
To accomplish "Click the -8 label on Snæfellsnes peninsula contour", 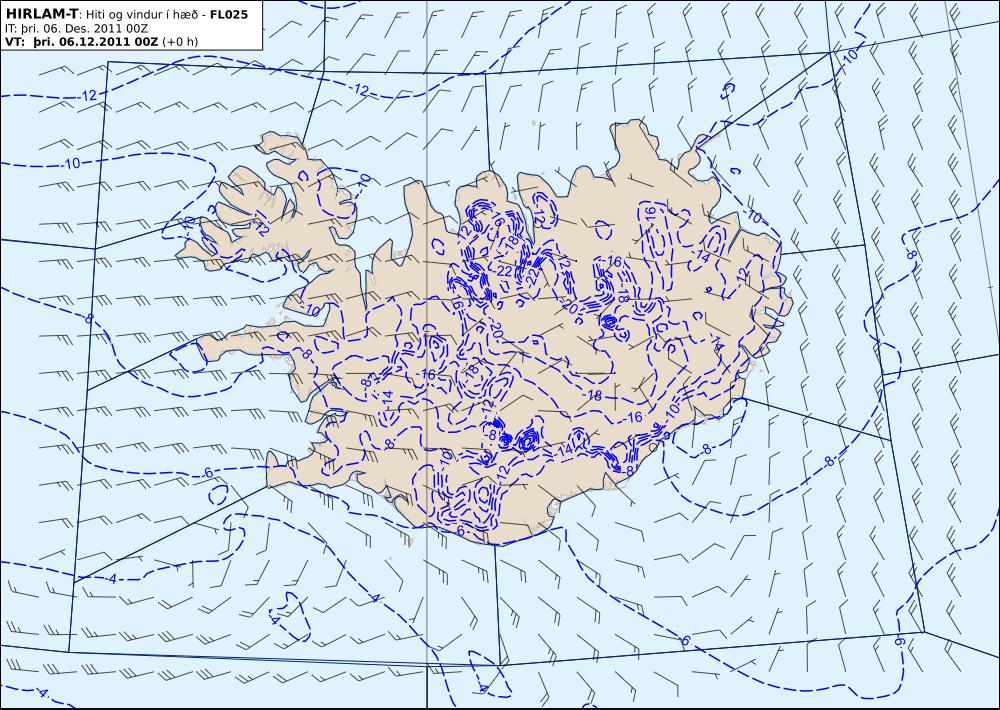I will click(307, 354).
